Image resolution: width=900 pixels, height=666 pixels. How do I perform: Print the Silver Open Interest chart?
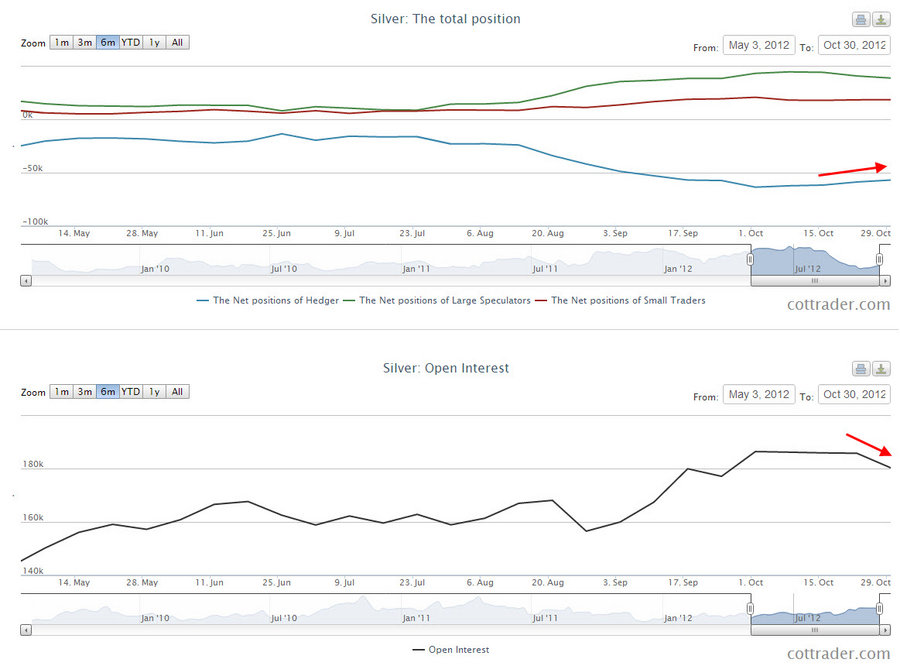pyautogui.click(x=860, y=369)
